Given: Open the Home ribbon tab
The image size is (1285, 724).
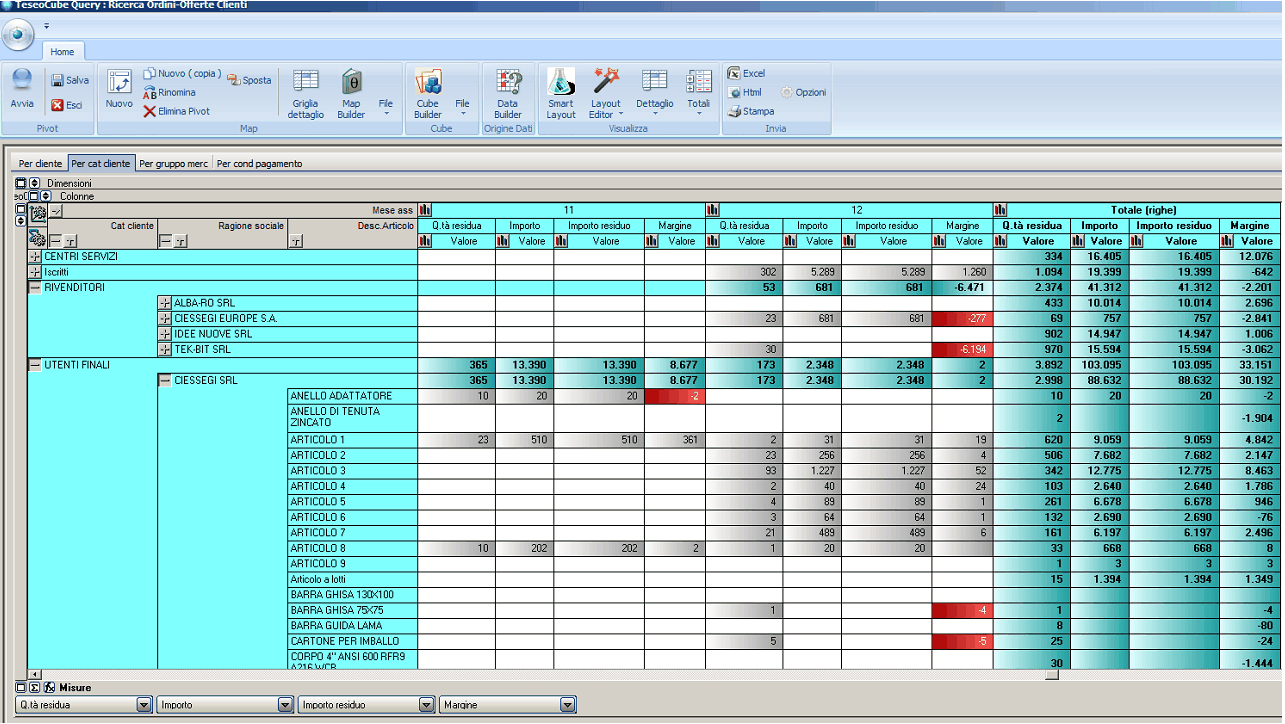Looking at the screenshot, I should [x=62, y=52].
